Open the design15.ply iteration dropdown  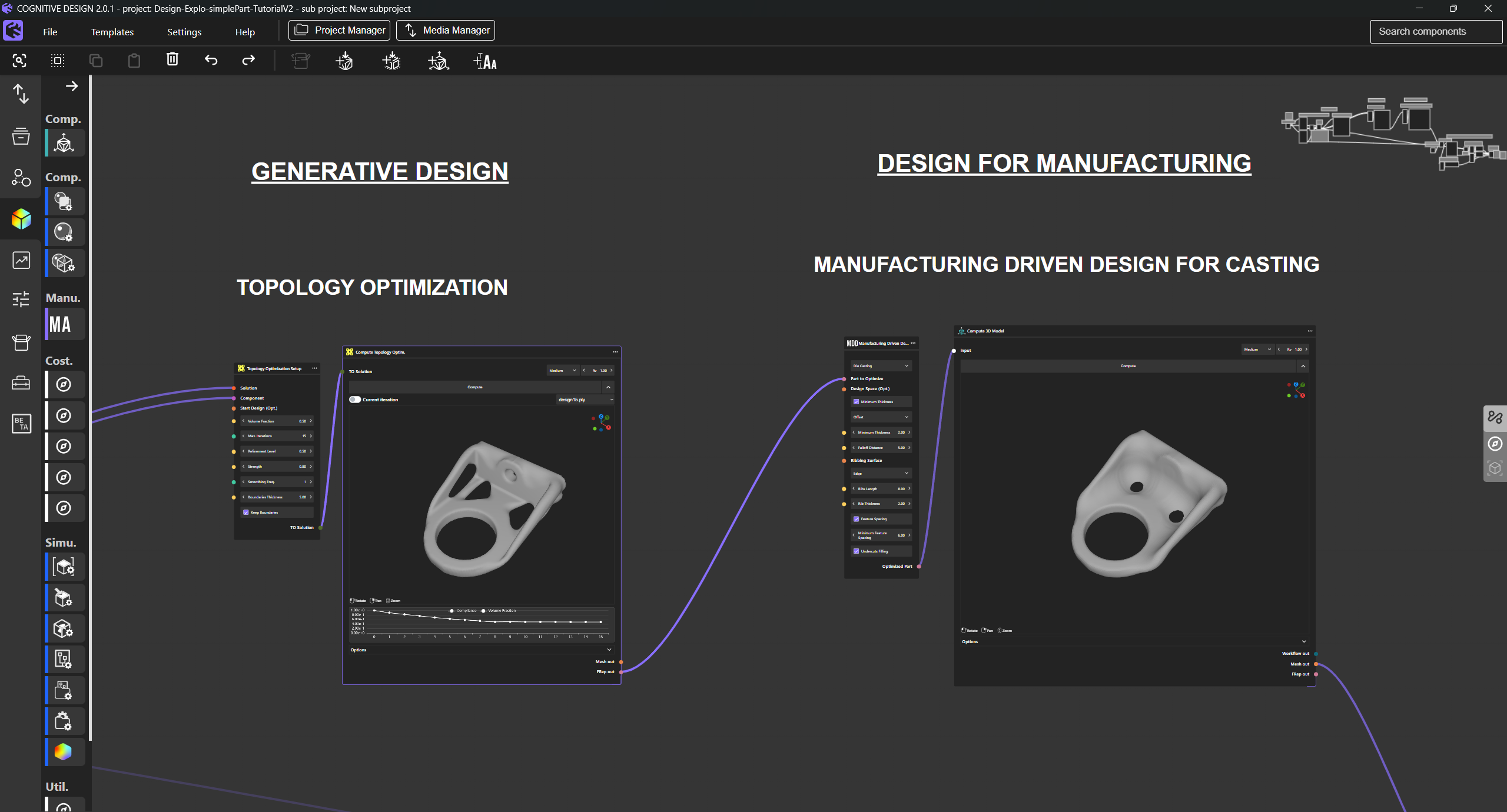coord(585,400)
